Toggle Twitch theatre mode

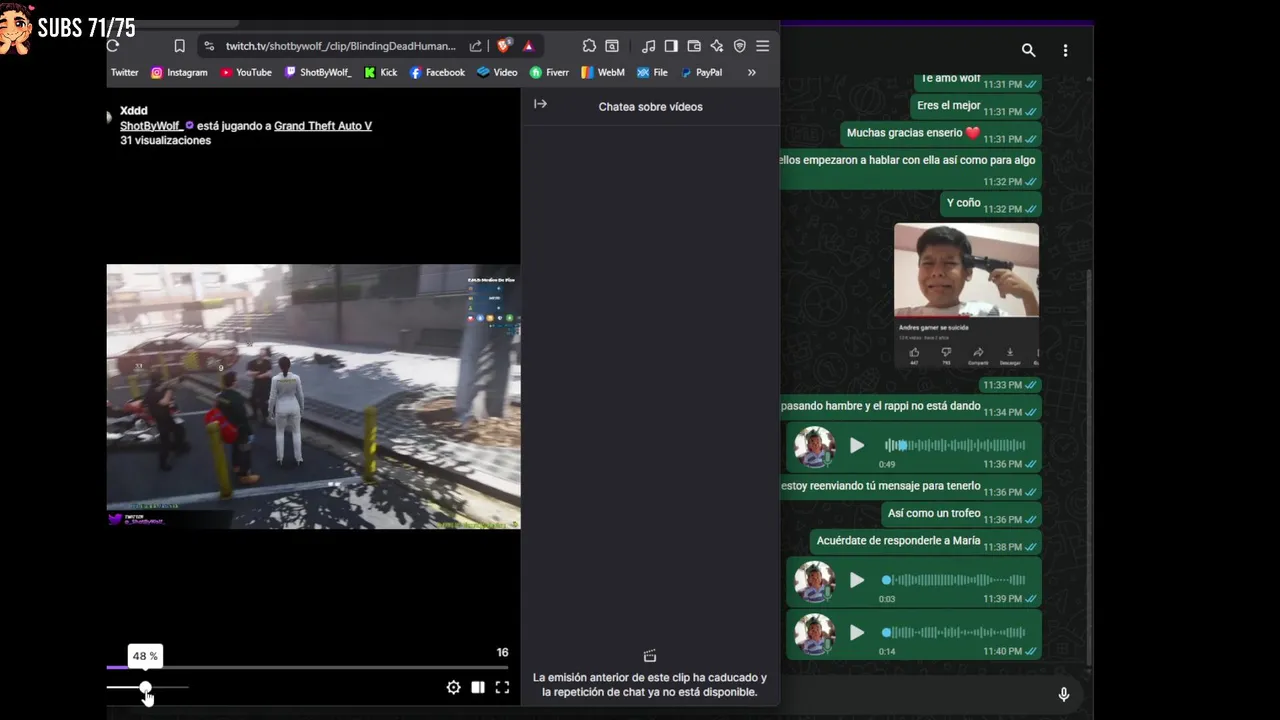click(478, 688)
